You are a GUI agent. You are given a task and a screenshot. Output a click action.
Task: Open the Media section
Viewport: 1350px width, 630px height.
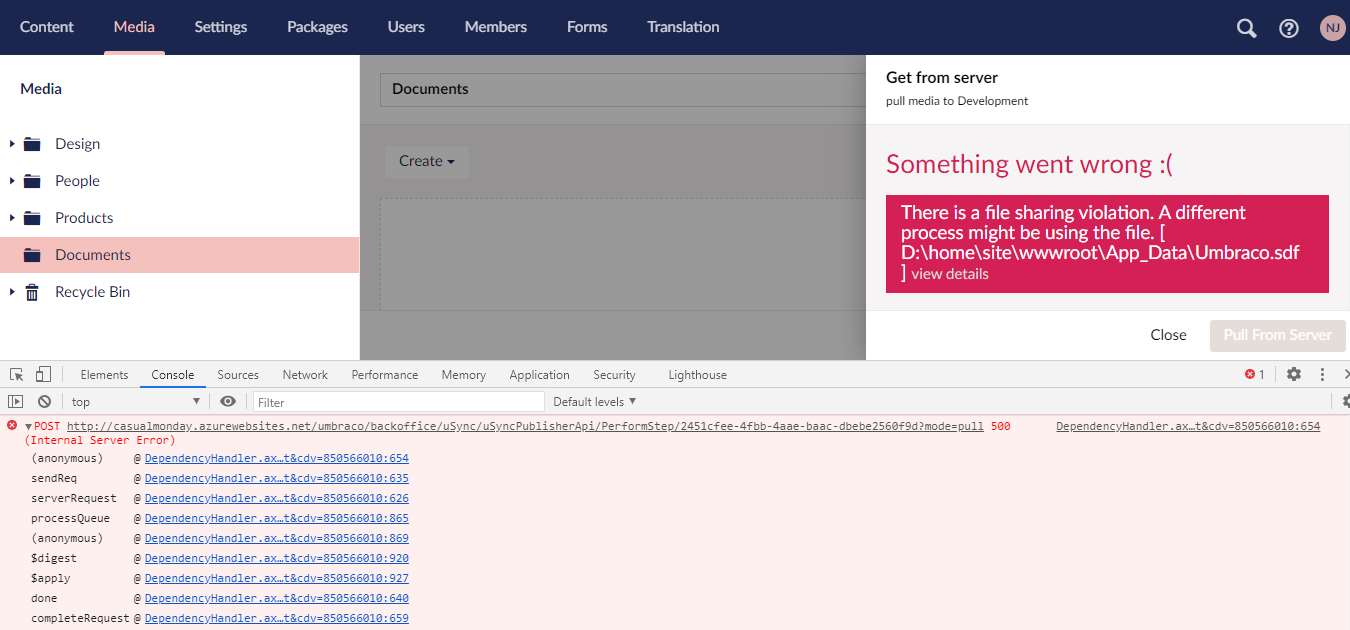[x=134, y=27]
